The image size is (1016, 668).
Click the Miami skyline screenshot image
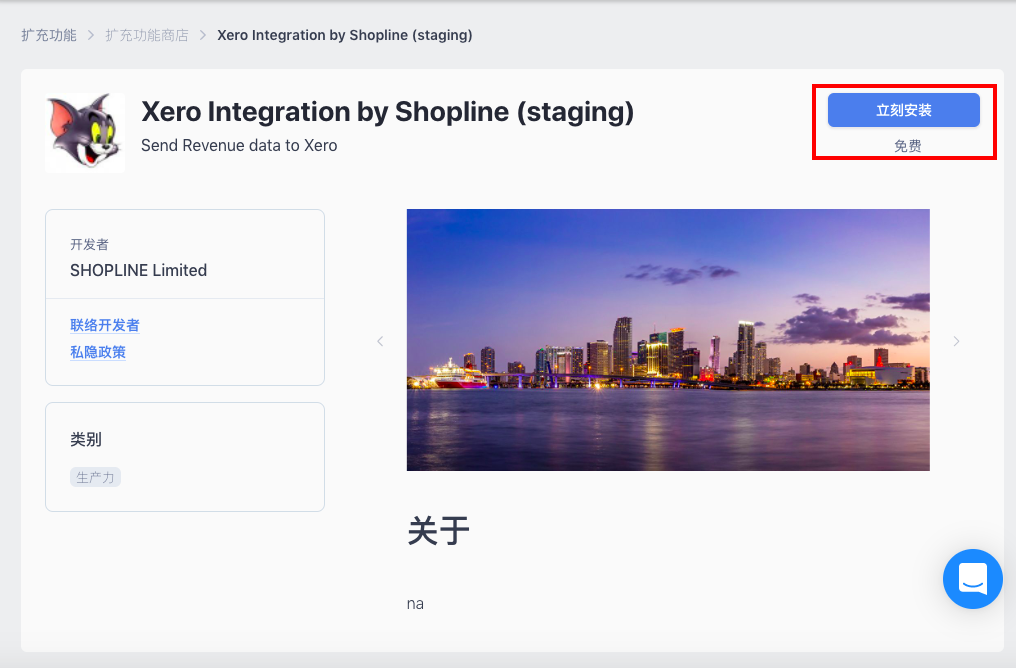click(x=668, y=340)
